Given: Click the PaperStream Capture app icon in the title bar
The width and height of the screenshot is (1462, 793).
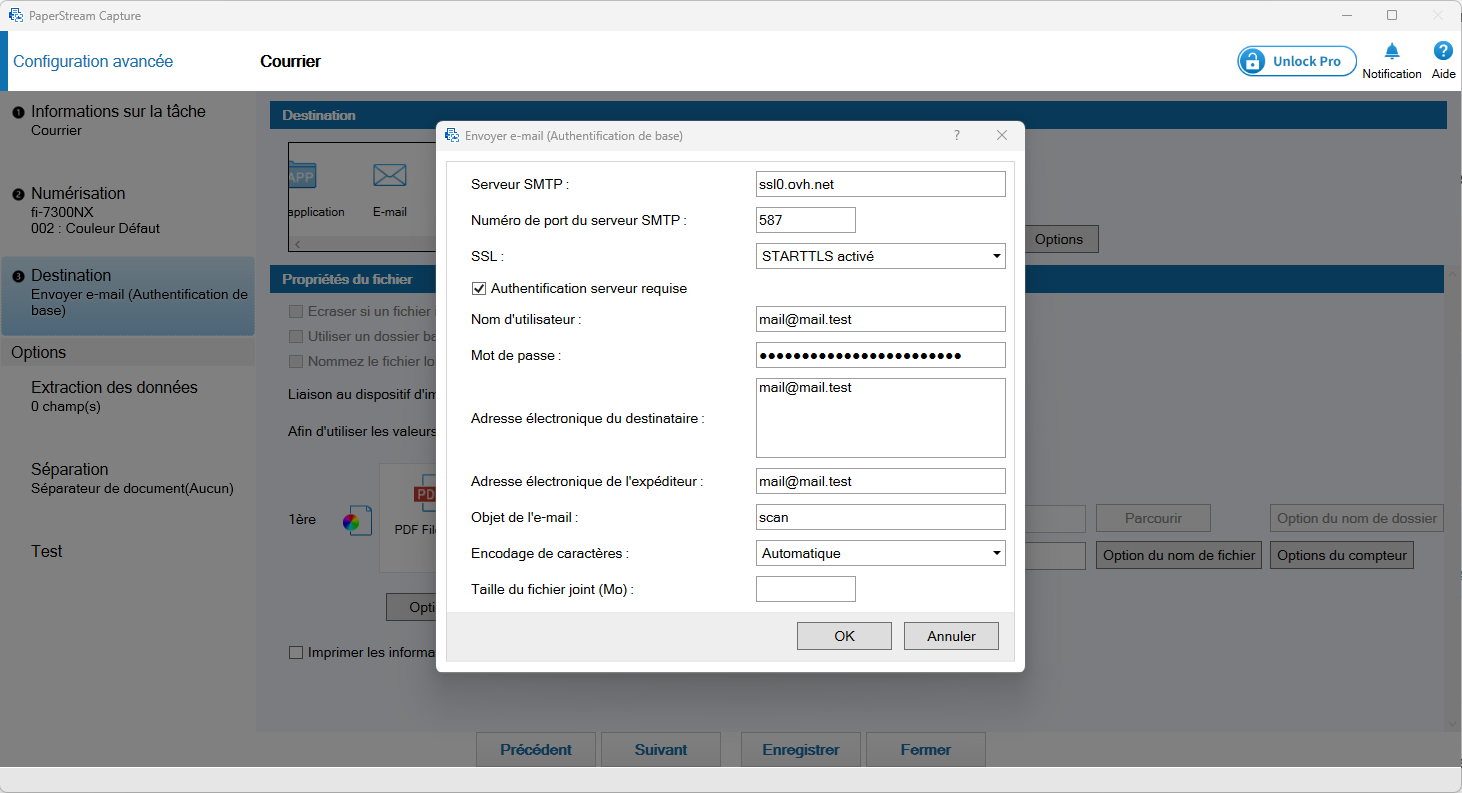Looking at the screenshot, I should (x=16, y=16).
